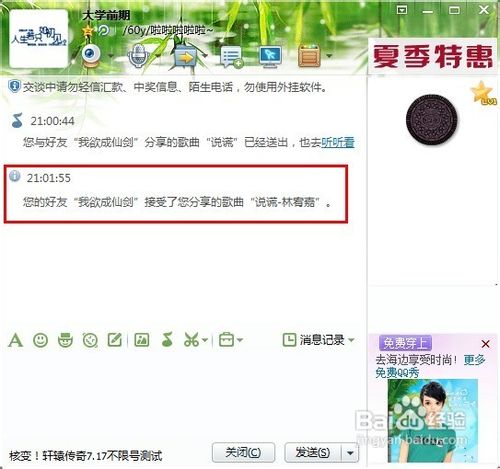Screen dimensions: 500x469
Task: Insert picture using image icon
Action: tap(142, 340)
